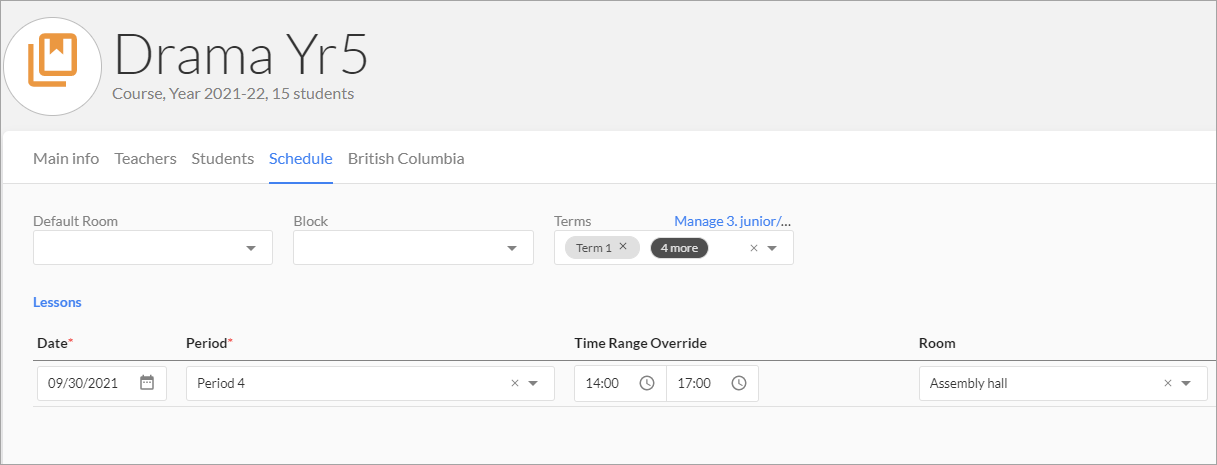Open the Room dropdown arrow

coord(1186,383)
